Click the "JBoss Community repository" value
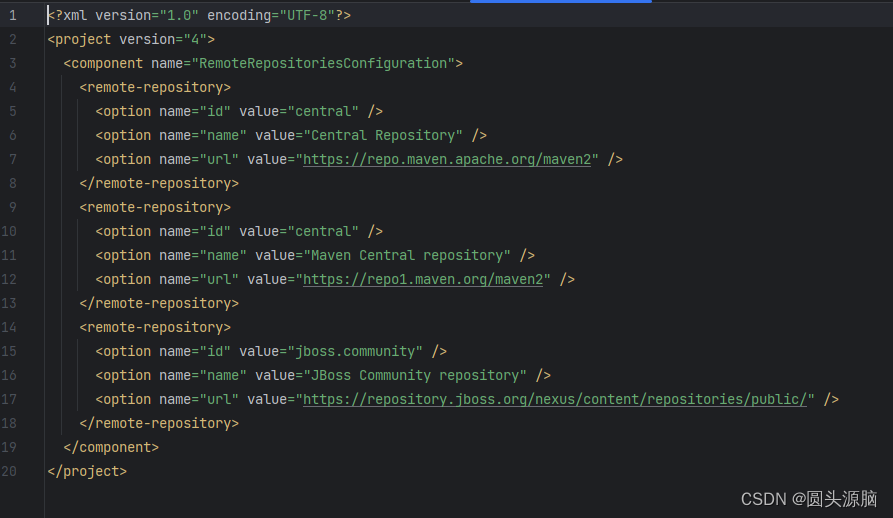 (x=415, y=376)
